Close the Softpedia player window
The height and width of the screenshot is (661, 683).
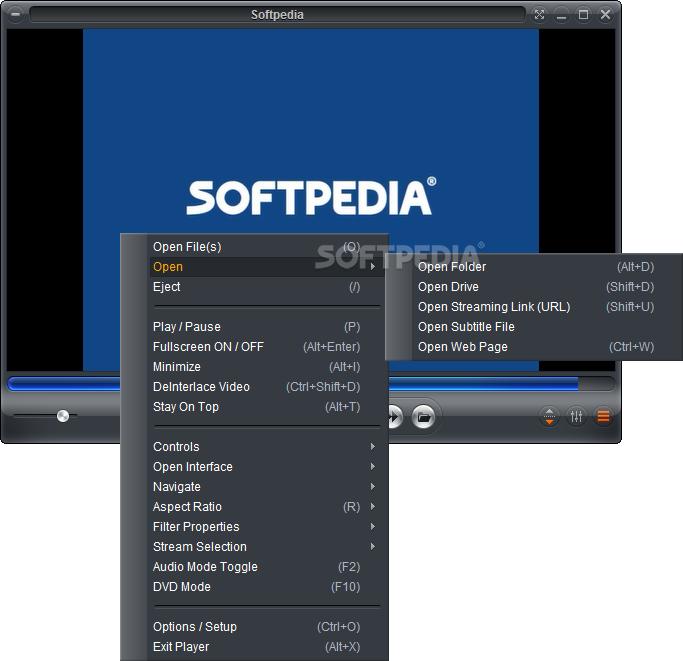click(x=605, y=15)
